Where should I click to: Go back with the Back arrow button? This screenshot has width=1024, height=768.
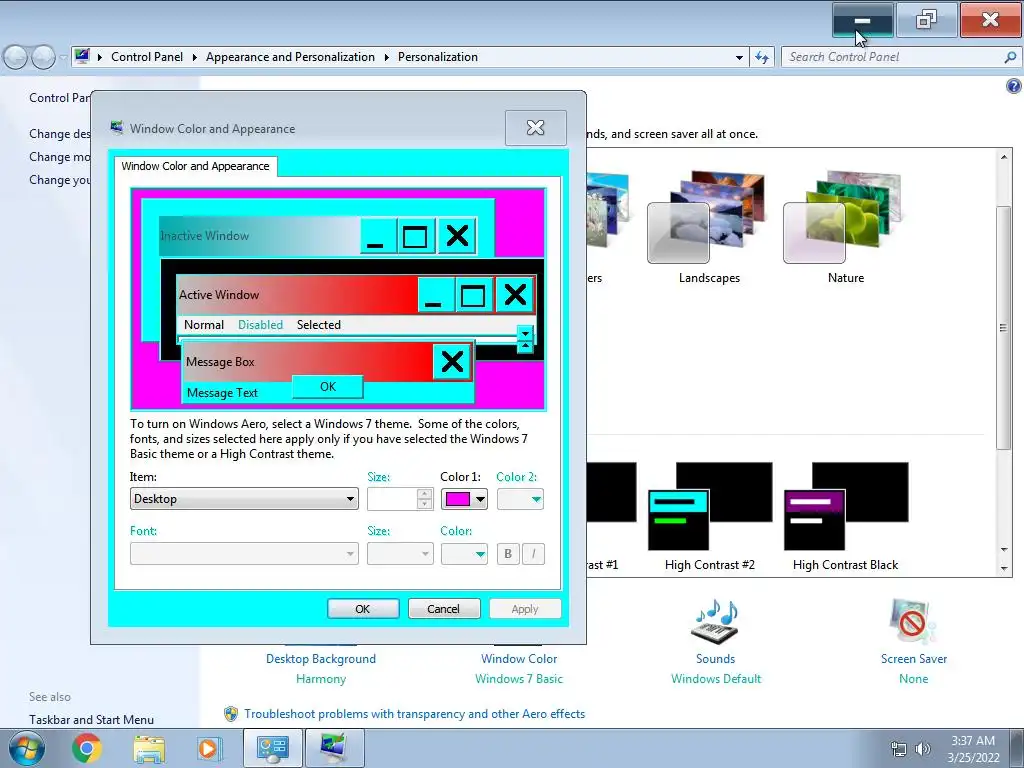(16, 57)
